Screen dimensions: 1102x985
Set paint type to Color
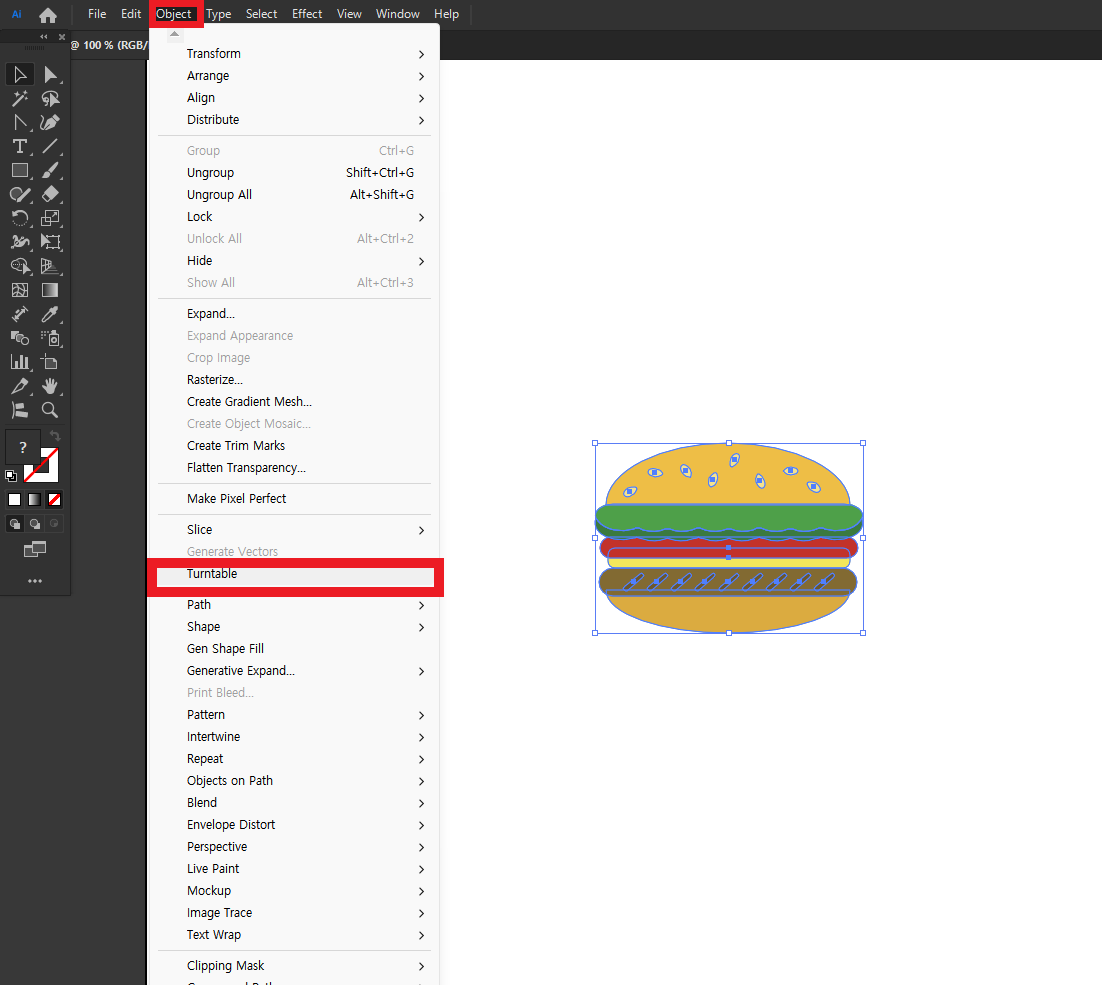point(14,500)
